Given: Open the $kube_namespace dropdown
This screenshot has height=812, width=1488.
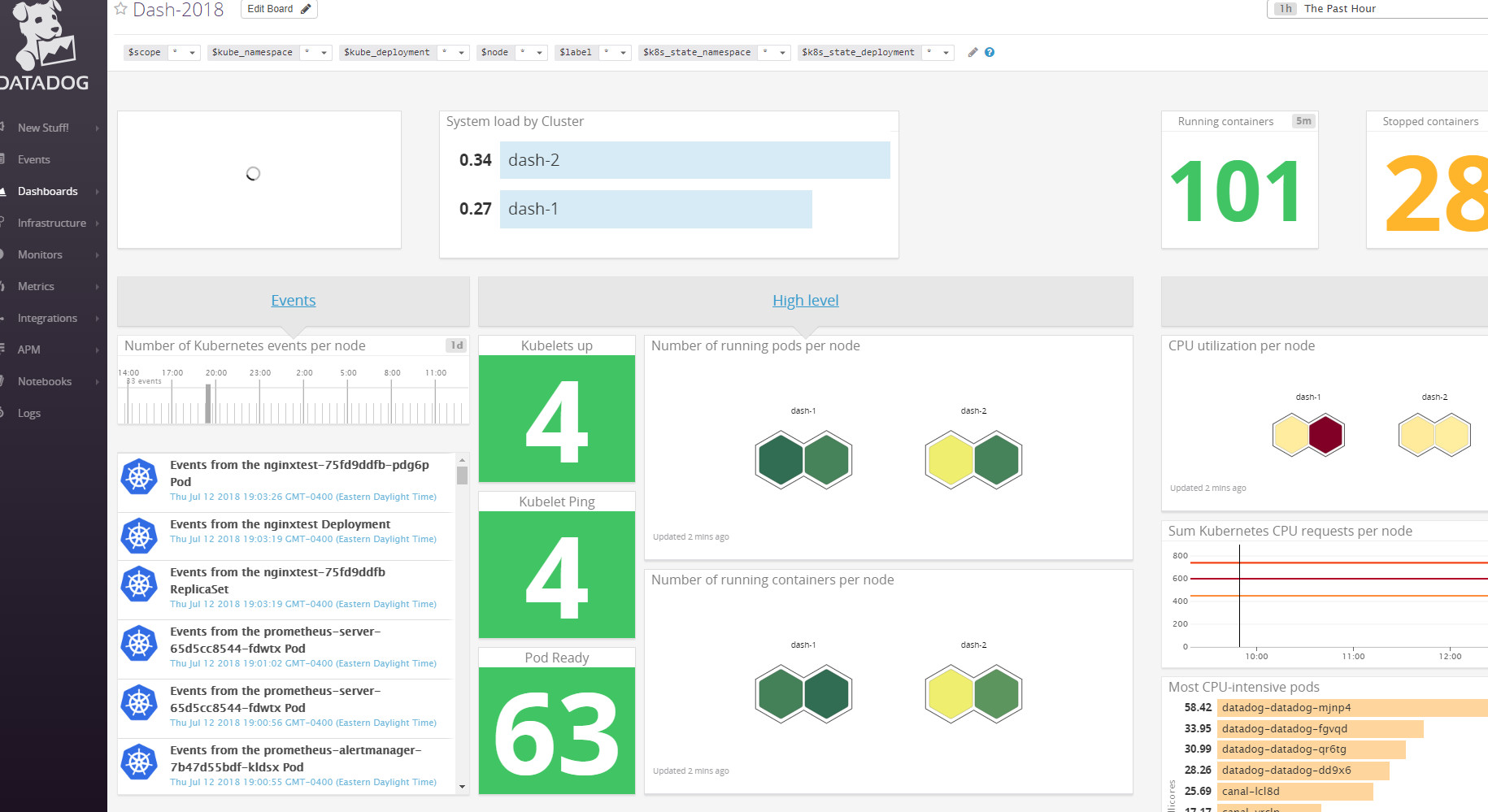Looking at the screenshot, I should pyautogui.click(x=324, y=53).
